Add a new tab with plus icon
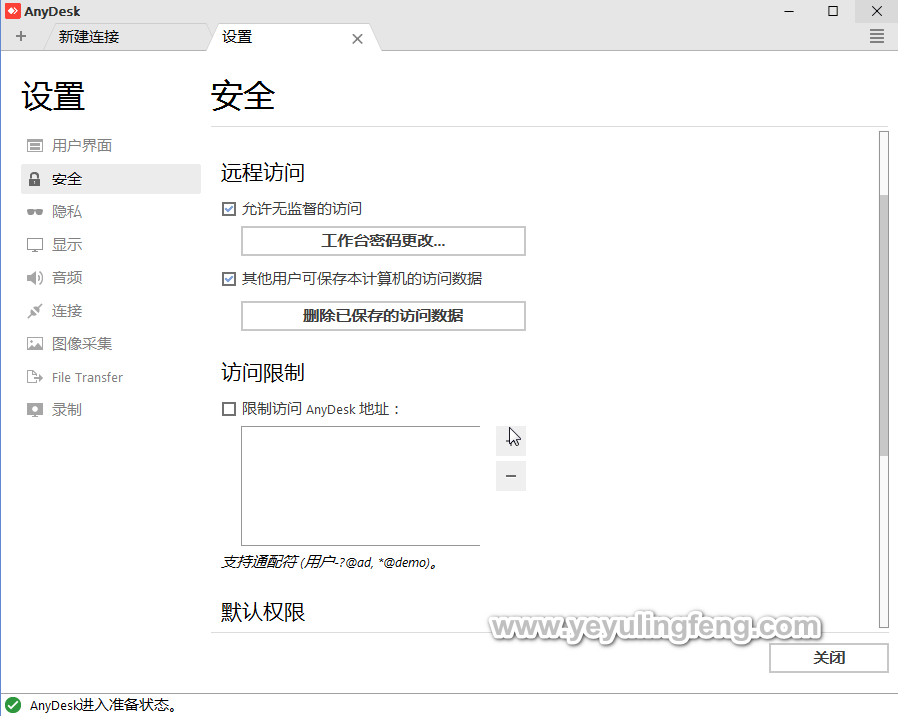Image resolution: width=898 pixels, height=716 pixels. (x=21, y=36)
